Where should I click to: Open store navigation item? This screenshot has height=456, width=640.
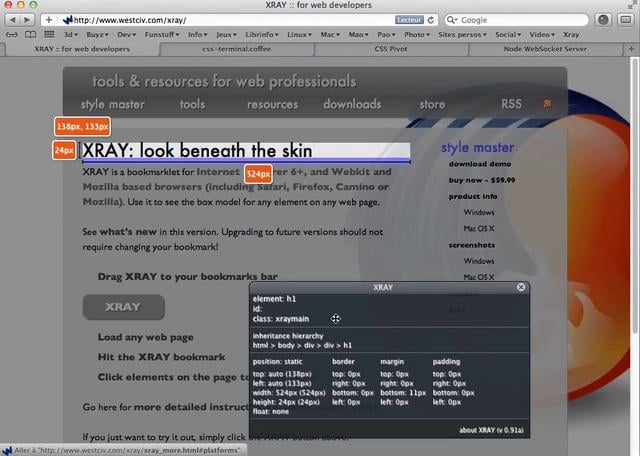[x=432, y=105]
